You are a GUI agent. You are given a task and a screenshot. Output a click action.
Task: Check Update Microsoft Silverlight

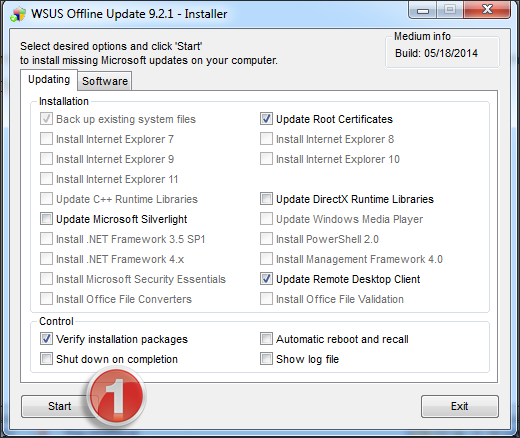46,219
